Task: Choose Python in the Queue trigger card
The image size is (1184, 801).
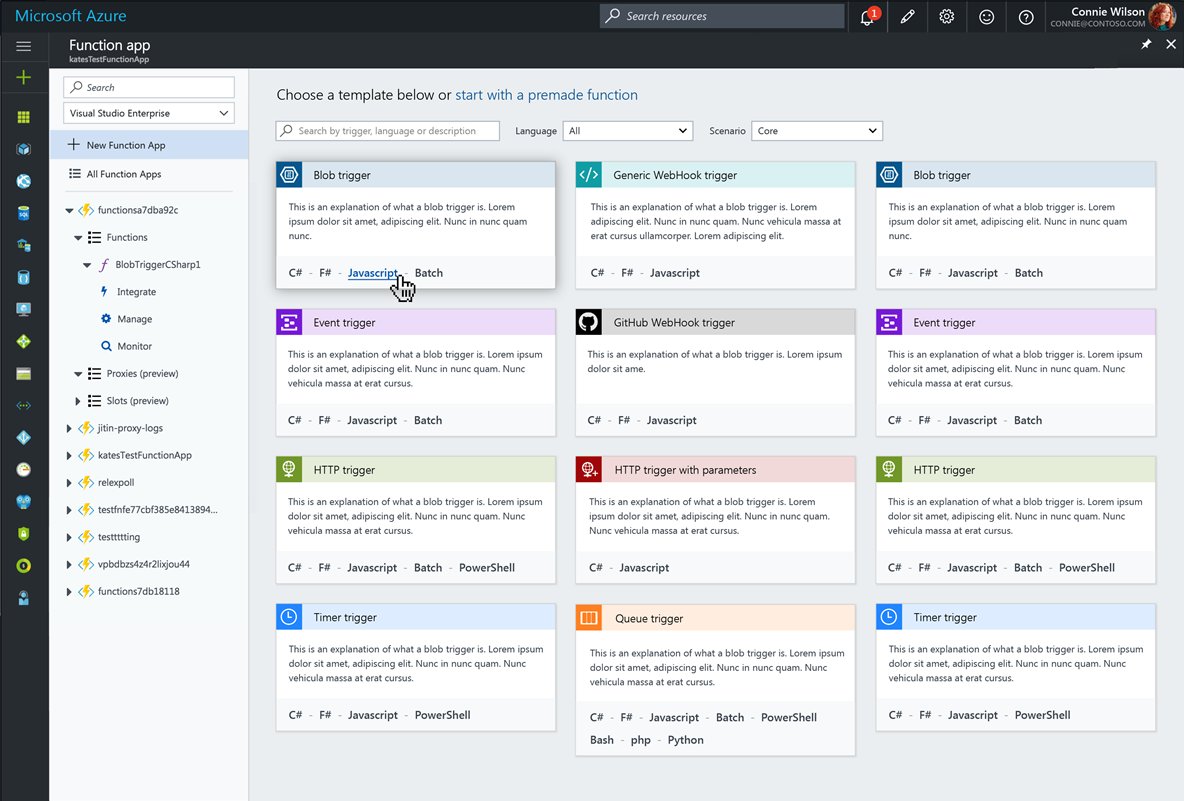Action: (x=686, y=740)
